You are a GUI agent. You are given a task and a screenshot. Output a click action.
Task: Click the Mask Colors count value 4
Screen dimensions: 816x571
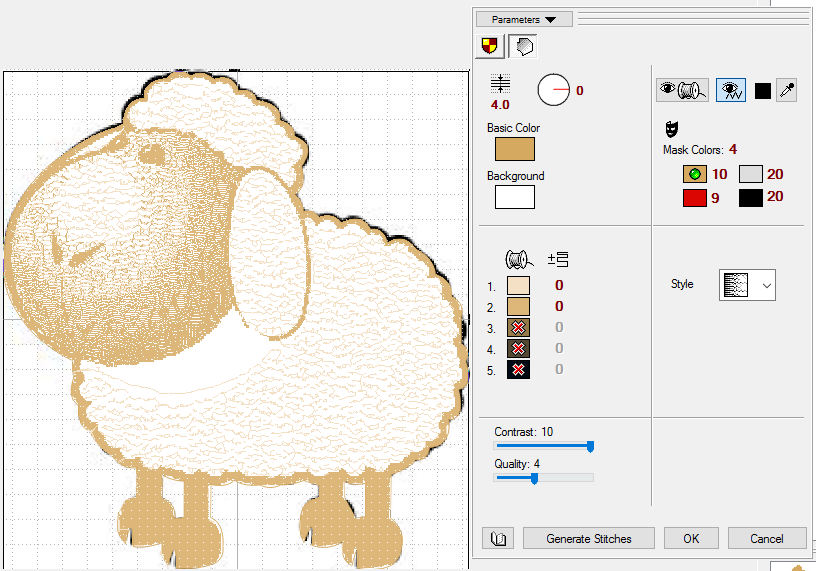coord(733,150)
